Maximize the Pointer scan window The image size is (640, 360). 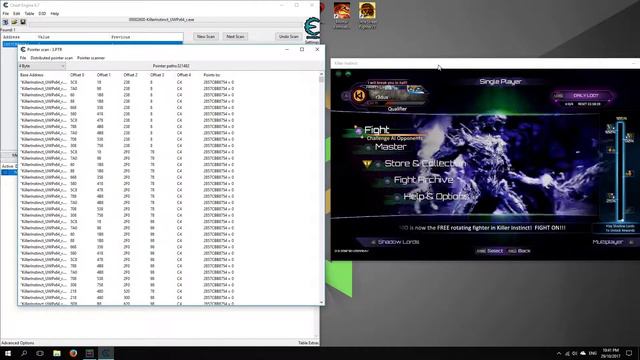302,49
